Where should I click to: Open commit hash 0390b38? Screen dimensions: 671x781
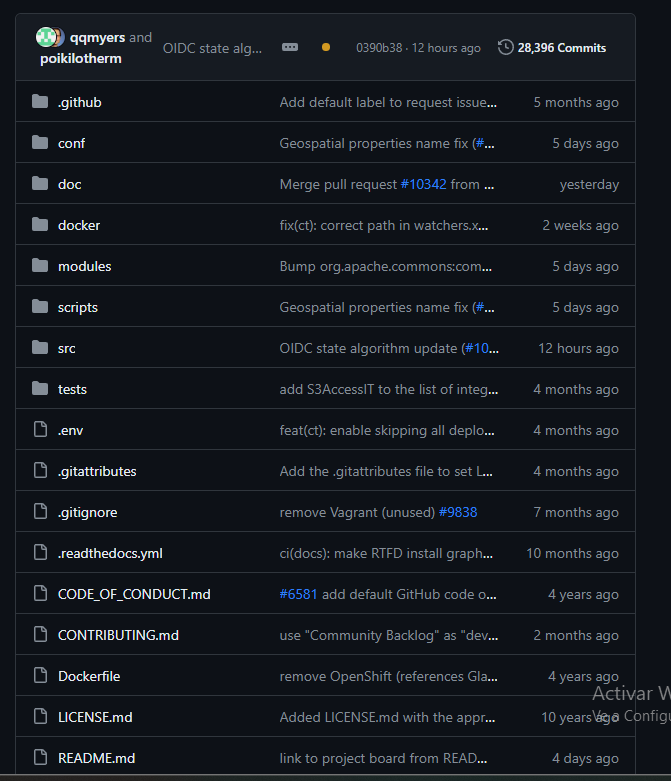[x=378, y=47]
